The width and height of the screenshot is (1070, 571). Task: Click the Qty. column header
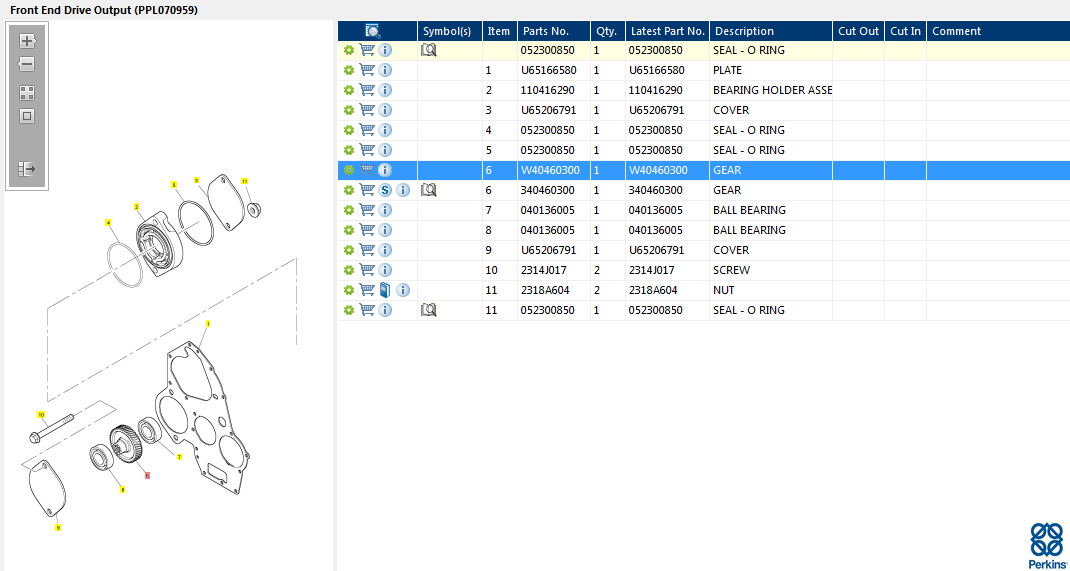tap(608, 31)
